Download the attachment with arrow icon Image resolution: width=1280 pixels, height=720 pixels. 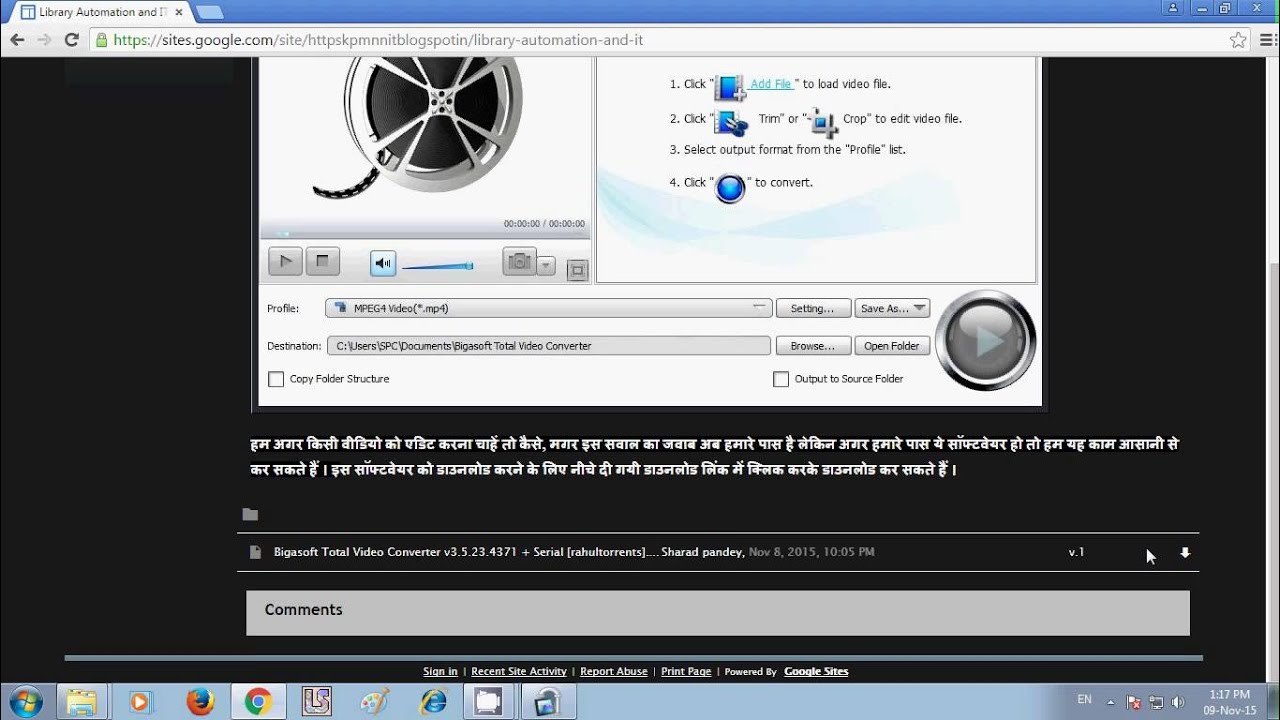(x=1185, y=552)
